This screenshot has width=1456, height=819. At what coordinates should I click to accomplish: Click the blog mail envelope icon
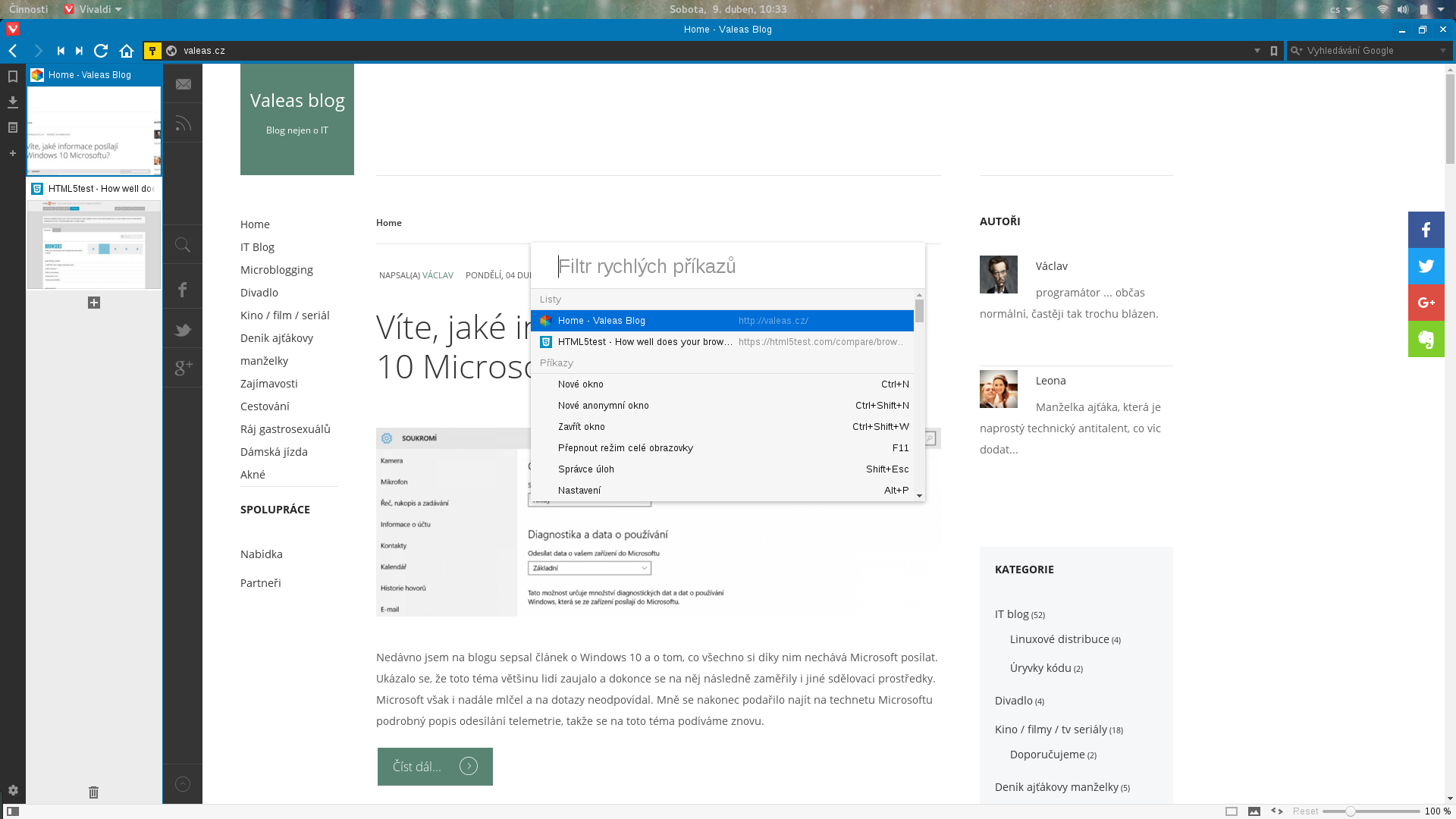[183, 84]
